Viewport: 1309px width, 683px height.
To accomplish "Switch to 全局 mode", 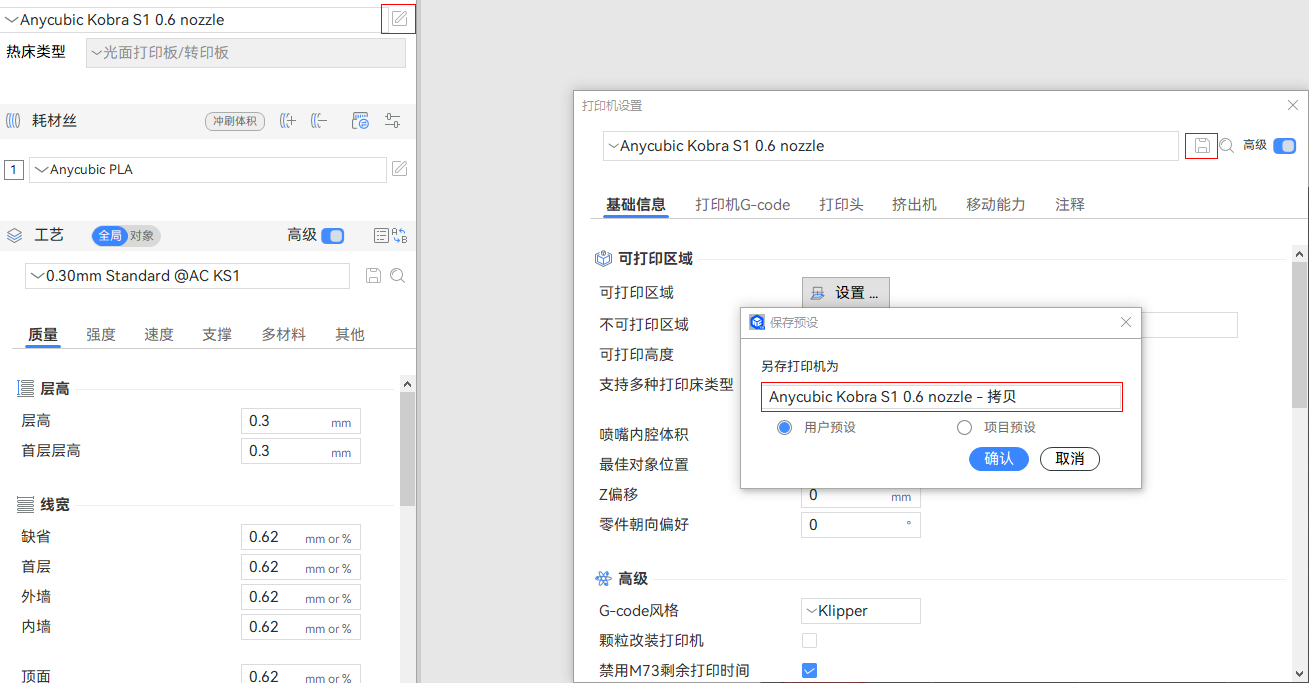I will [109, 236].
